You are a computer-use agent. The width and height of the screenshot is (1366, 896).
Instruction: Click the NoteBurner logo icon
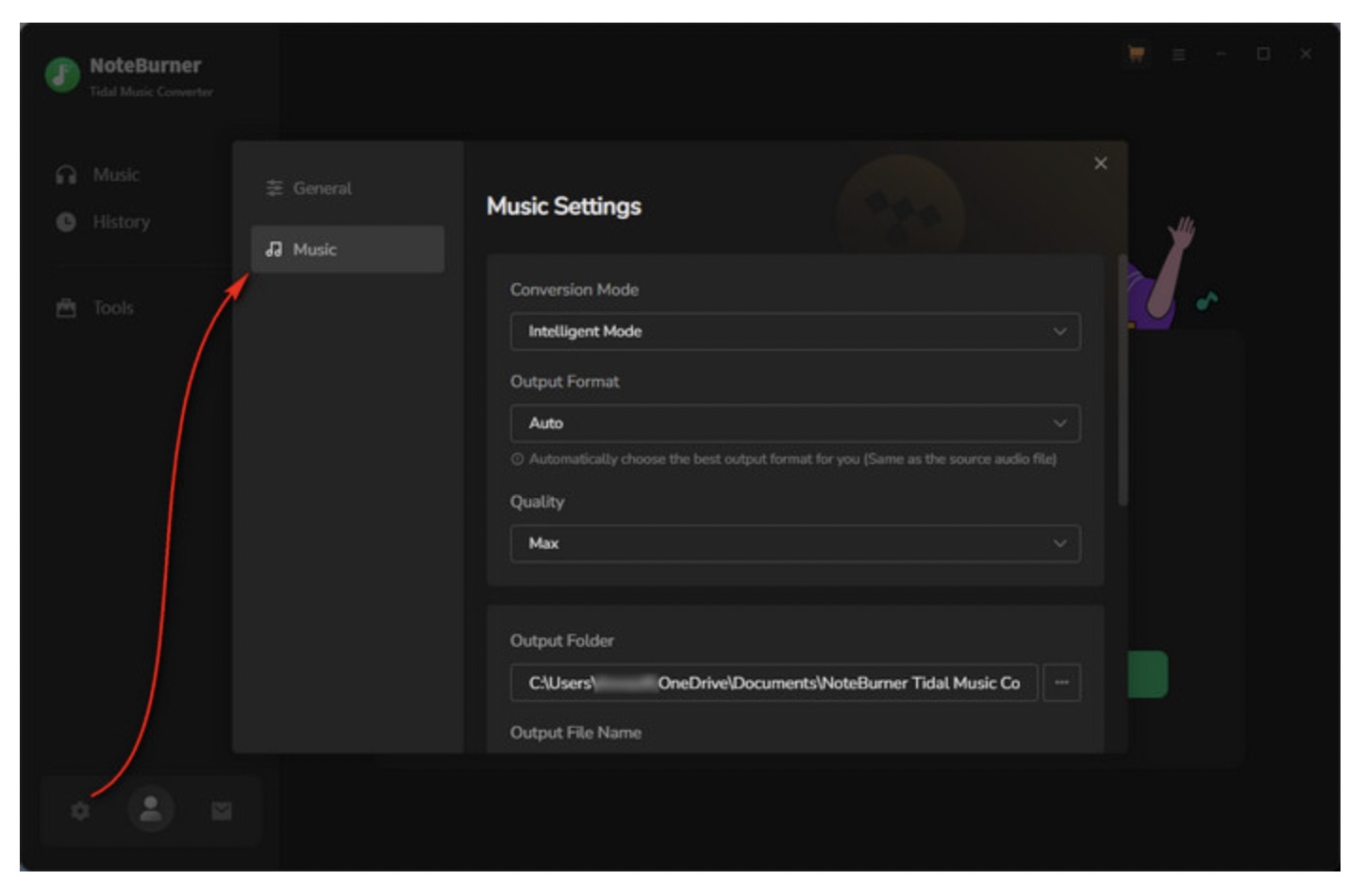(x=62, y=75)
